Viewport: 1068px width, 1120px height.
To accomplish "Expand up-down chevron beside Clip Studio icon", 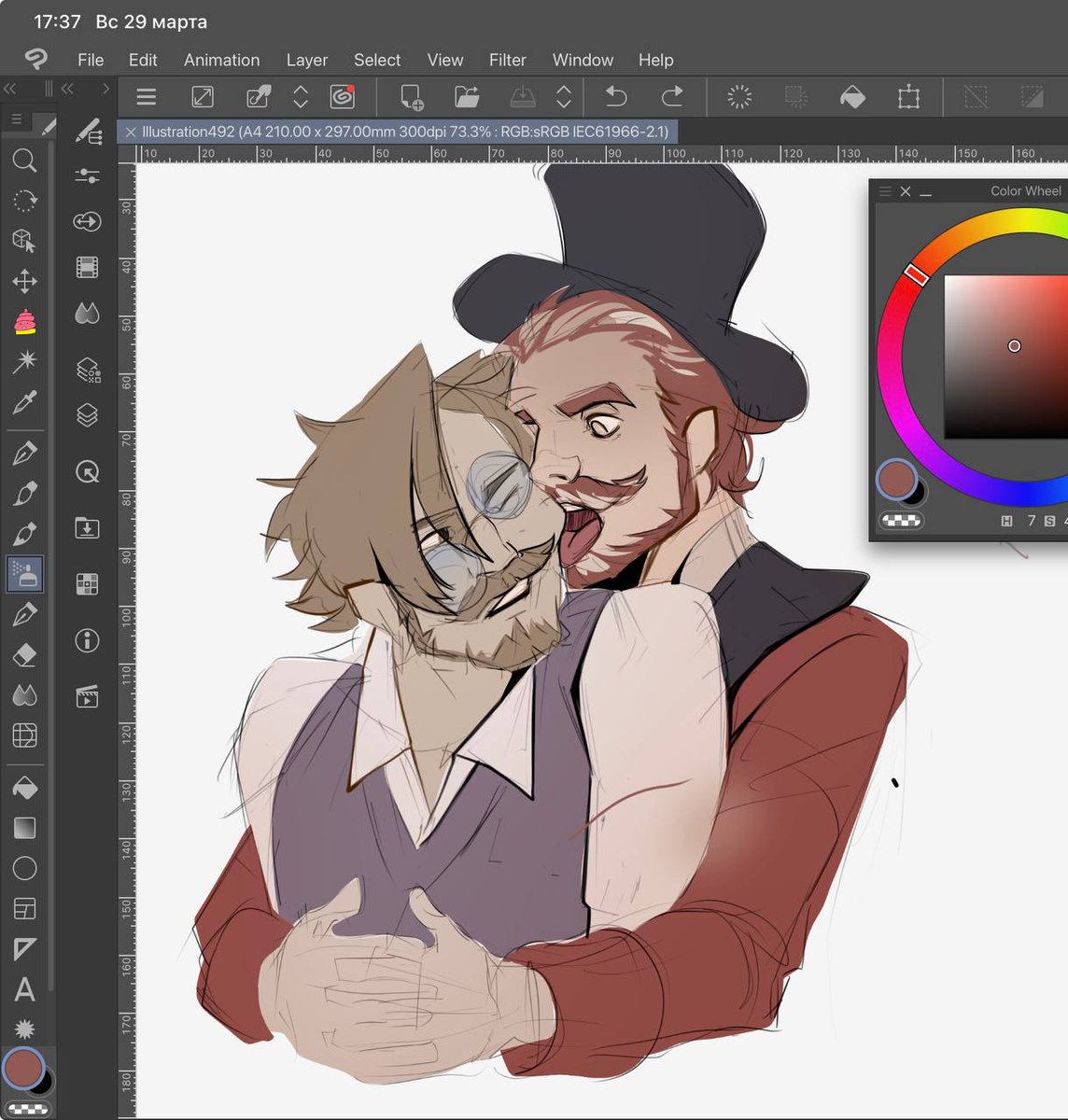I will (x=301, y=96).
